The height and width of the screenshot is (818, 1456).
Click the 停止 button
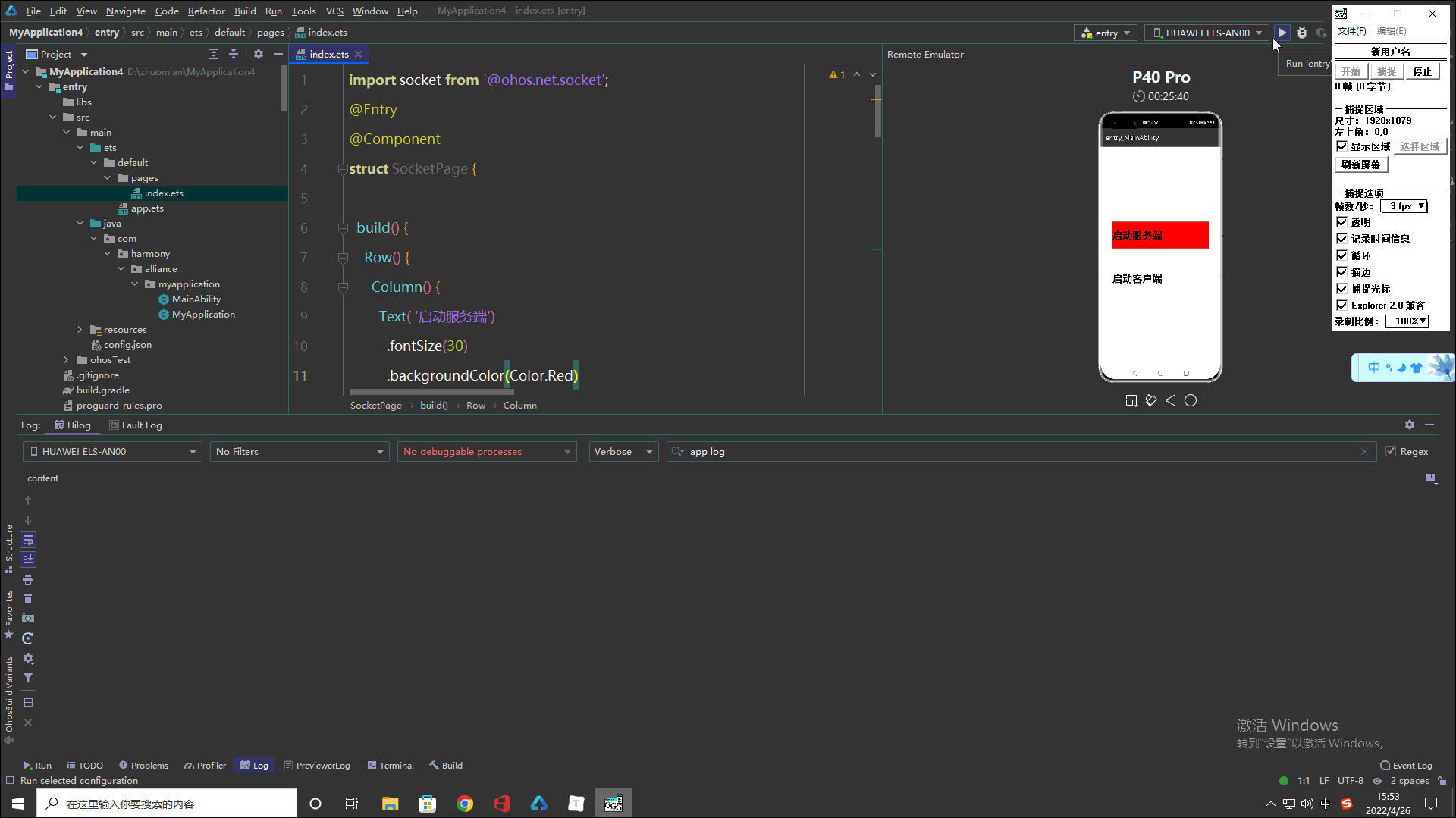[x=1422, y=71]
